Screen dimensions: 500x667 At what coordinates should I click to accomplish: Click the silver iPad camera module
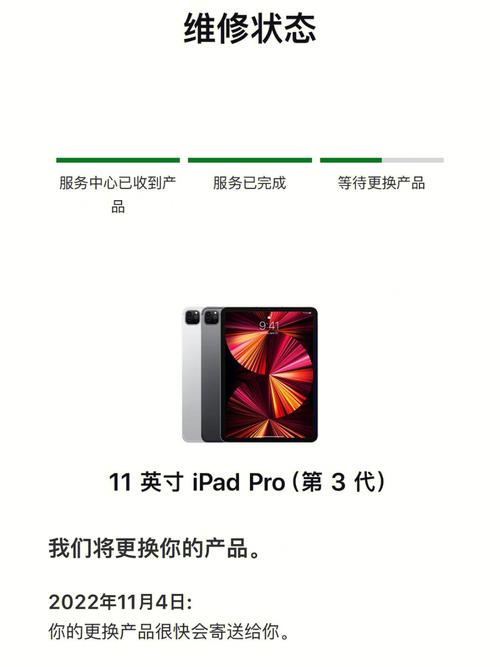(x=192, y=317)
